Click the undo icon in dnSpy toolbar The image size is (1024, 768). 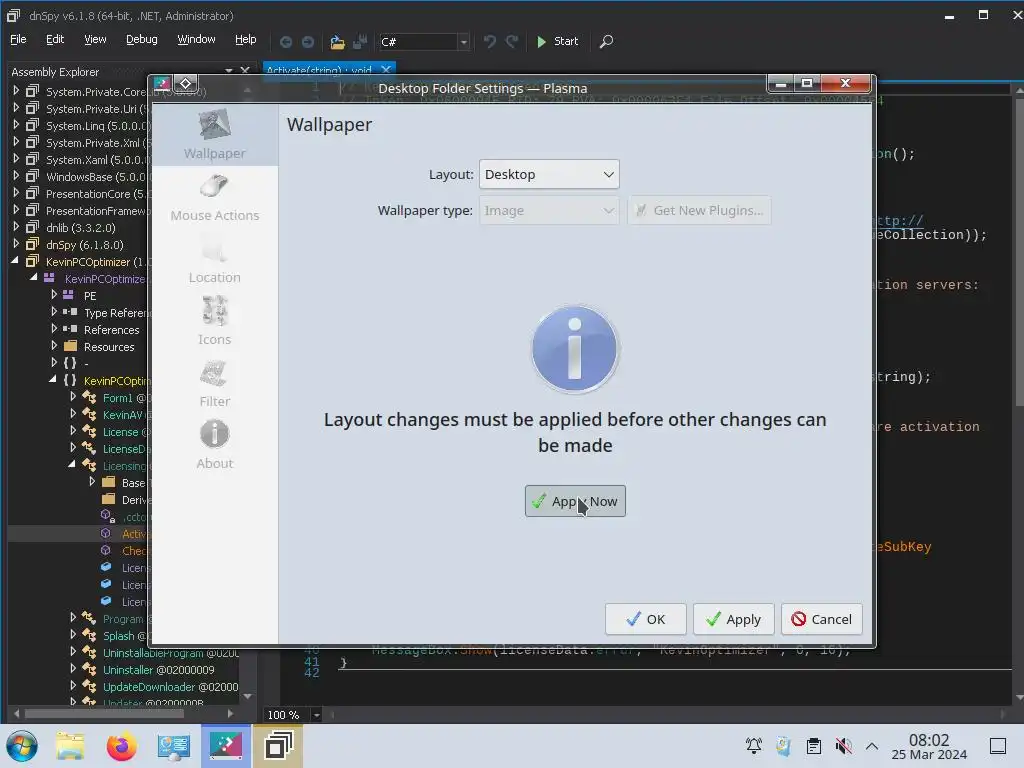click(490, 42)
